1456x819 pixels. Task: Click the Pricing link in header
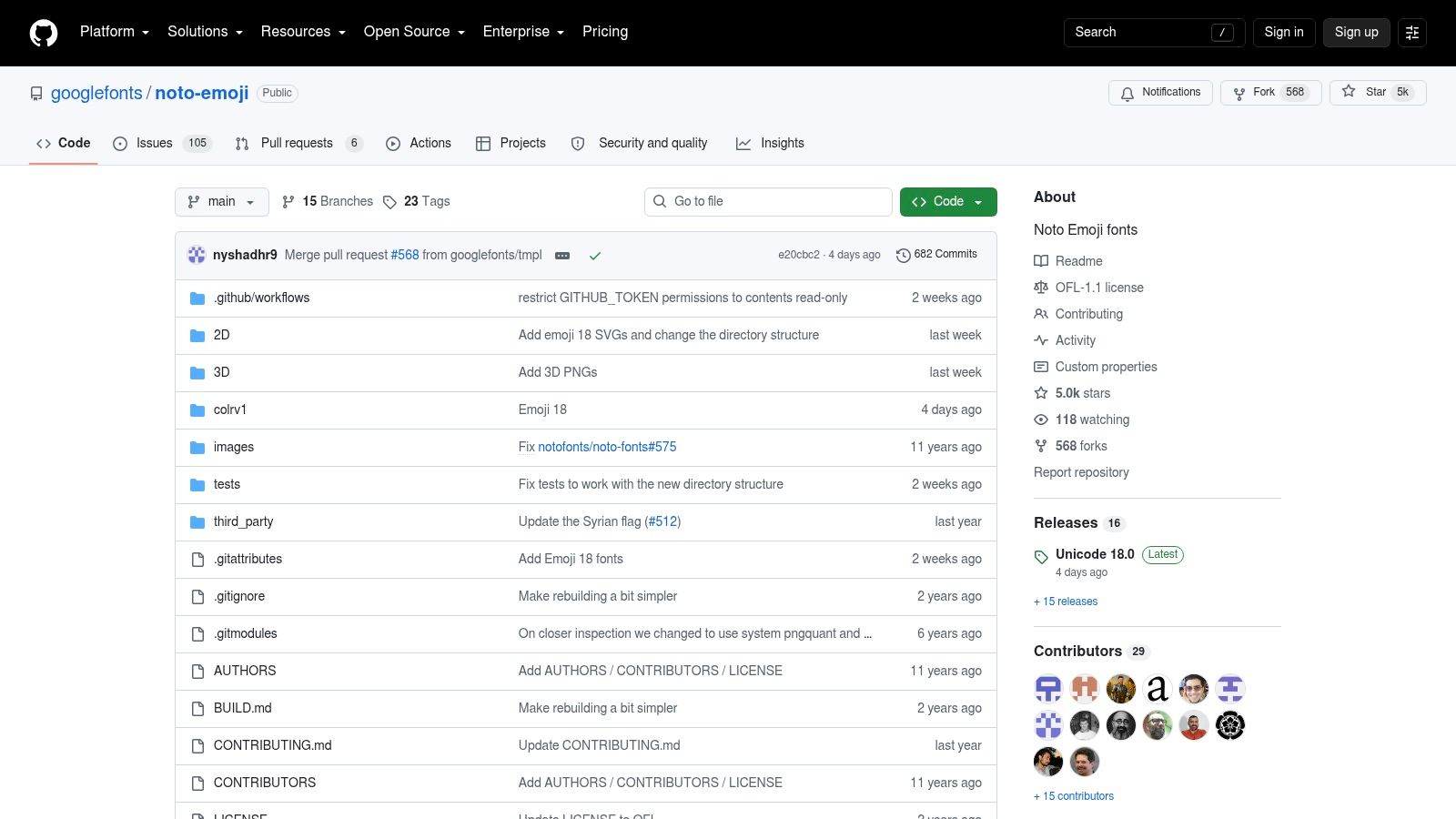(605, 32)
